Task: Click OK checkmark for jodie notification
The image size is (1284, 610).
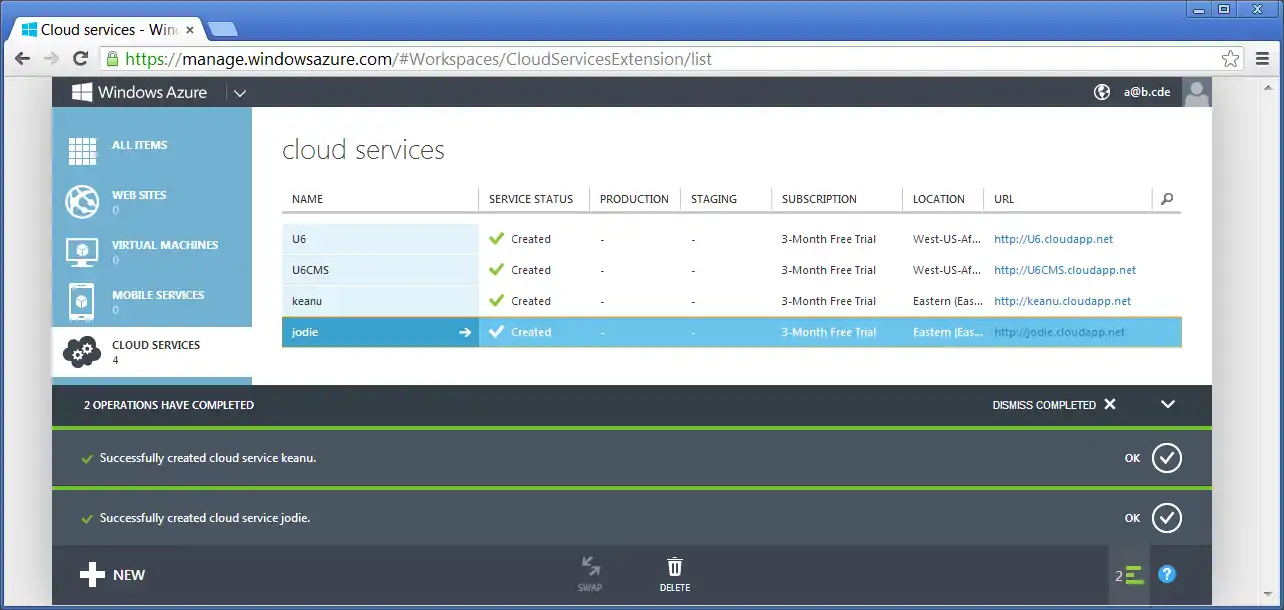Action: click(1166, 518)
